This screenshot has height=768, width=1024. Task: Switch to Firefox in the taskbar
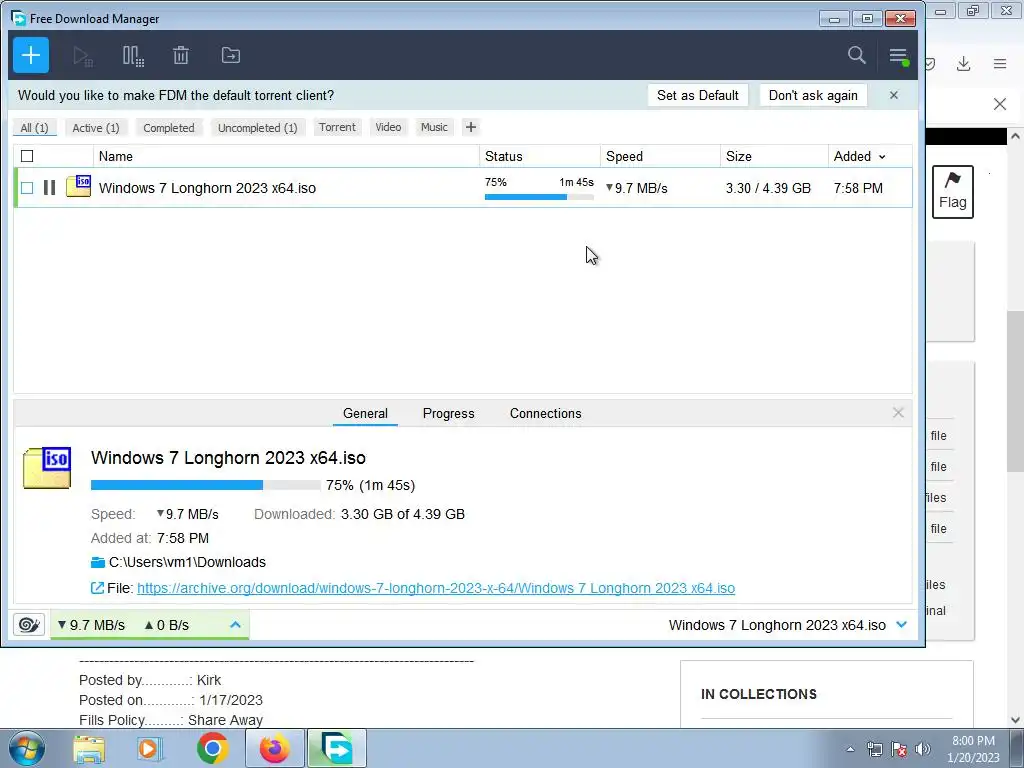275,748
